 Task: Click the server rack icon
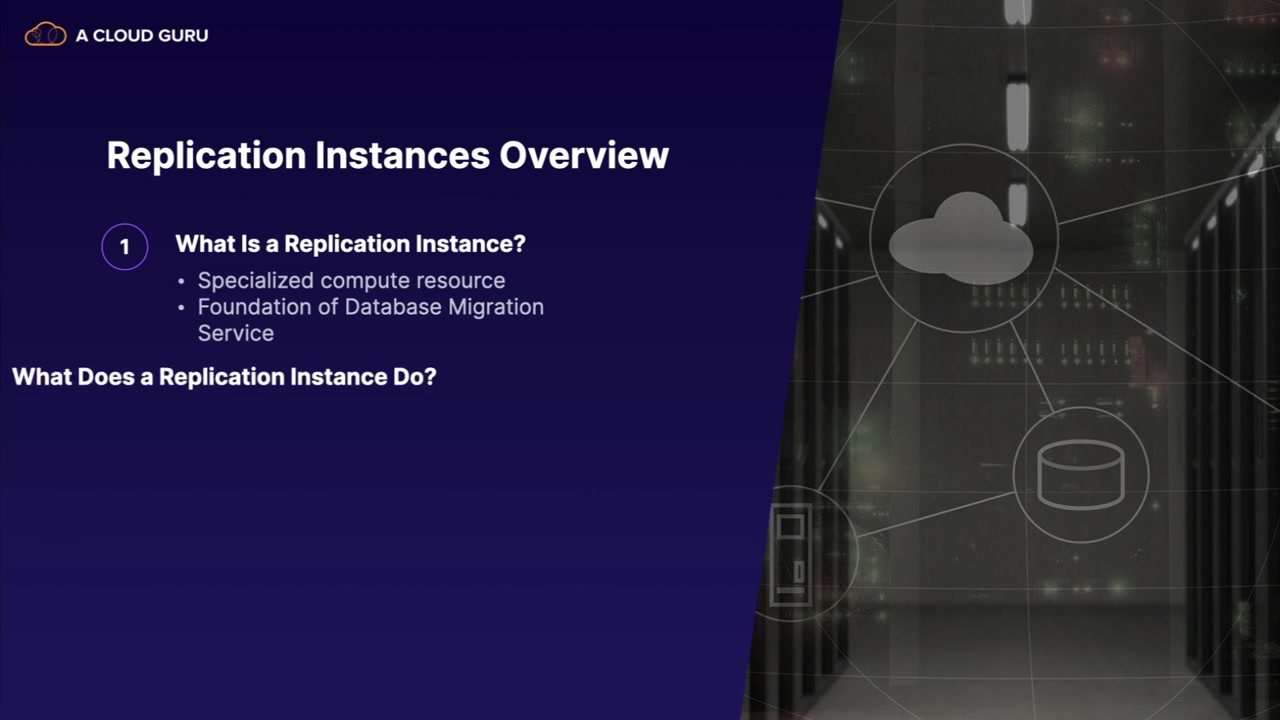pyautogui.click(x=791, y=555)
